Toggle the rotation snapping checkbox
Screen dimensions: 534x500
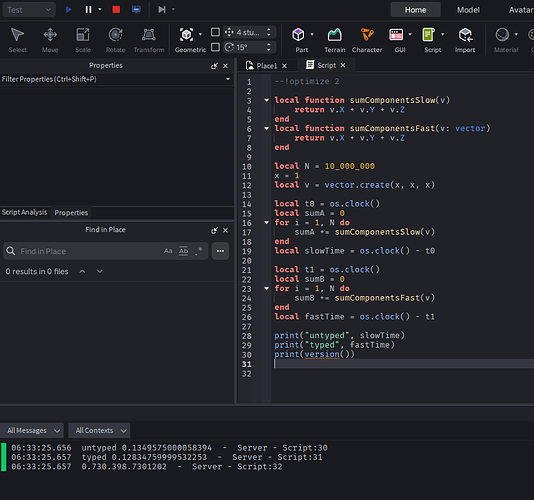tap(215, 47)
